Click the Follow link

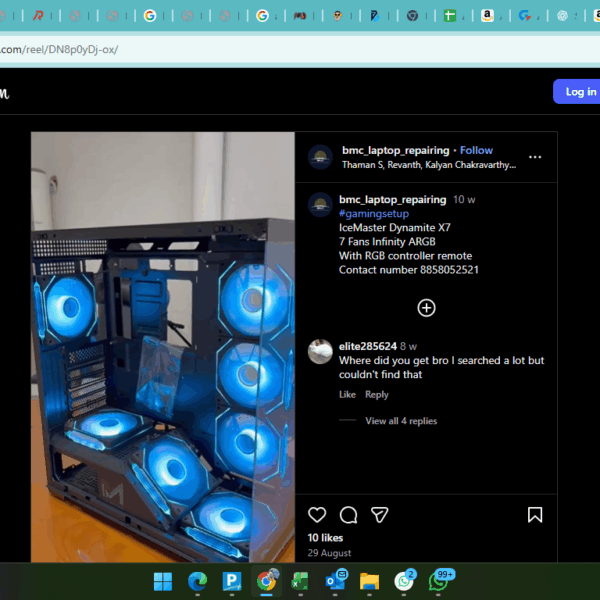click(476, 150)
